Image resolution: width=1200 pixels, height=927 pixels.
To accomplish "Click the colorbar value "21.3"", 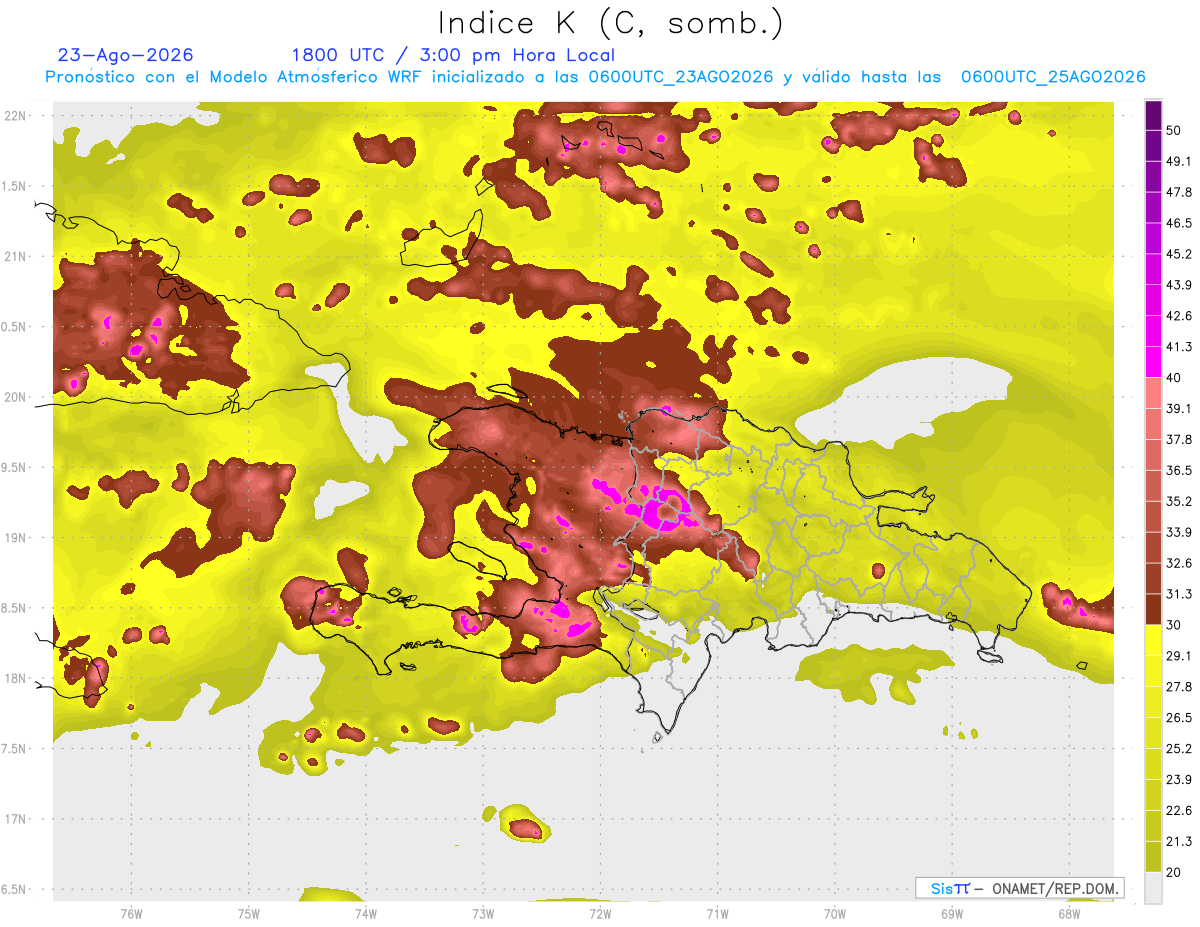I will (x=1179, y=841).
